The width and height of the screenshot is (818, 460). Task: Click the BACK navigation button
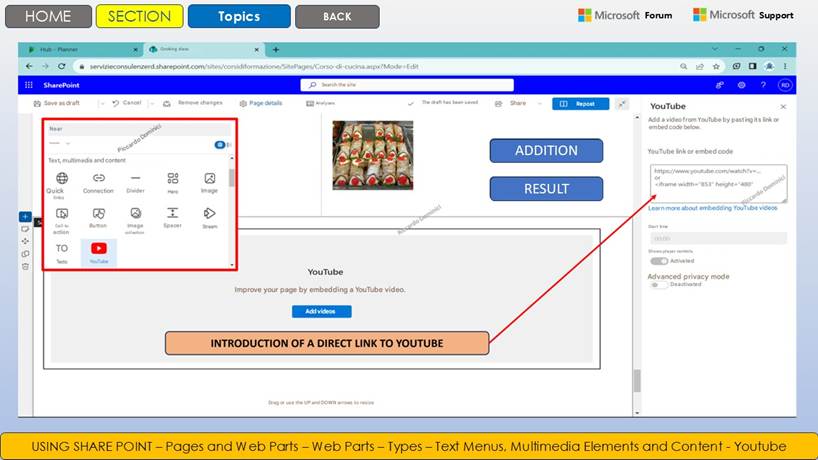(337, 17)
